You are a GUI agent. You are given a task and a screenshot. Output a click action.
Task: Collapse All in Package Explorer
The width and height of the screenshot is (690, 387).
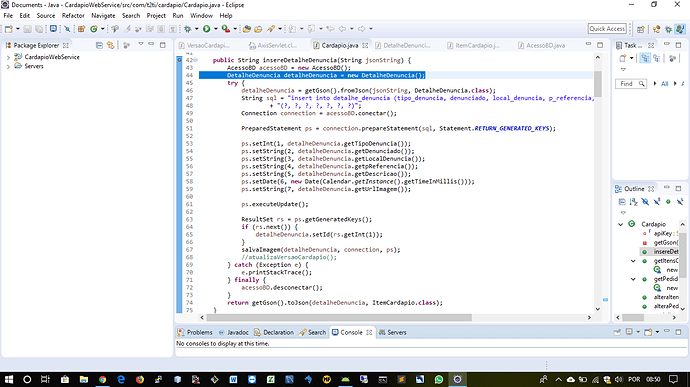coord(99,45)
